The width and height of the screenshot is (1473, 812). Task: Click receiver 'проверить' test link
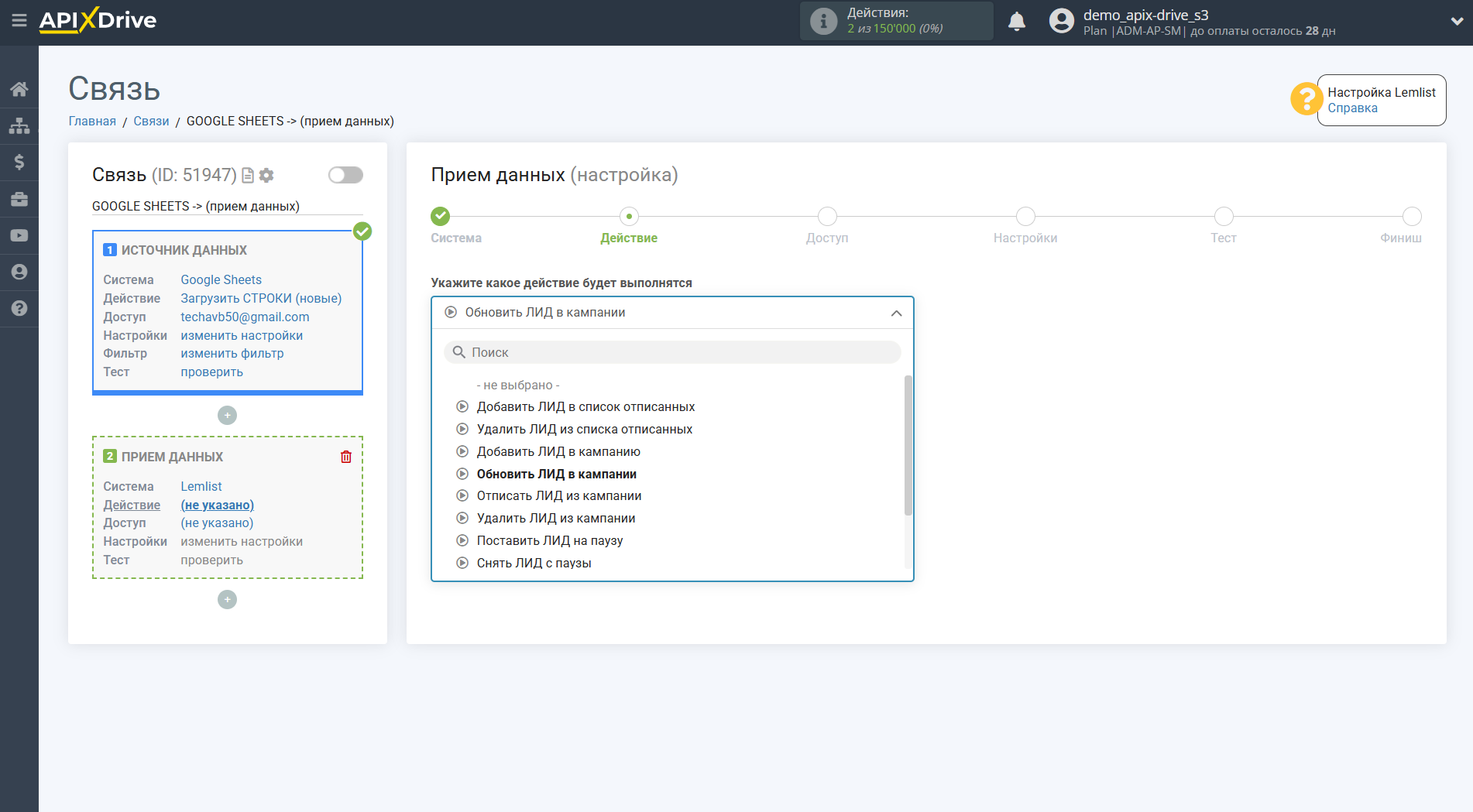211,560
